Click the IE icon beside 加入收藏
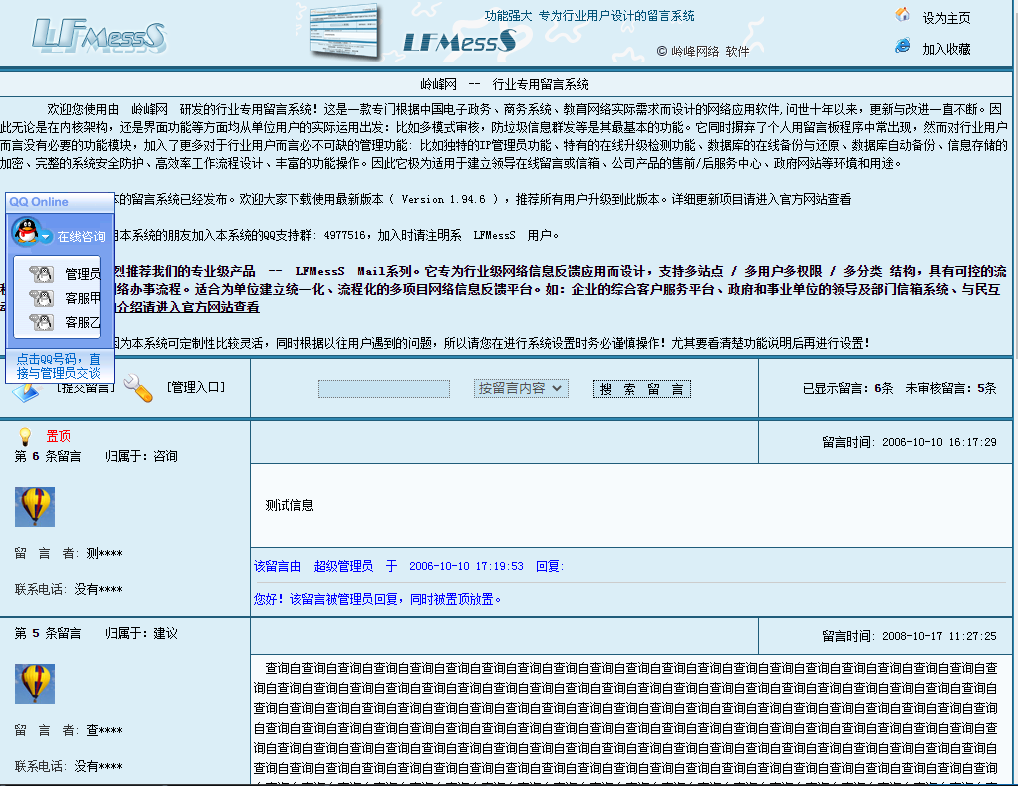Viewport: 1018px width, 786px height. 902,45
